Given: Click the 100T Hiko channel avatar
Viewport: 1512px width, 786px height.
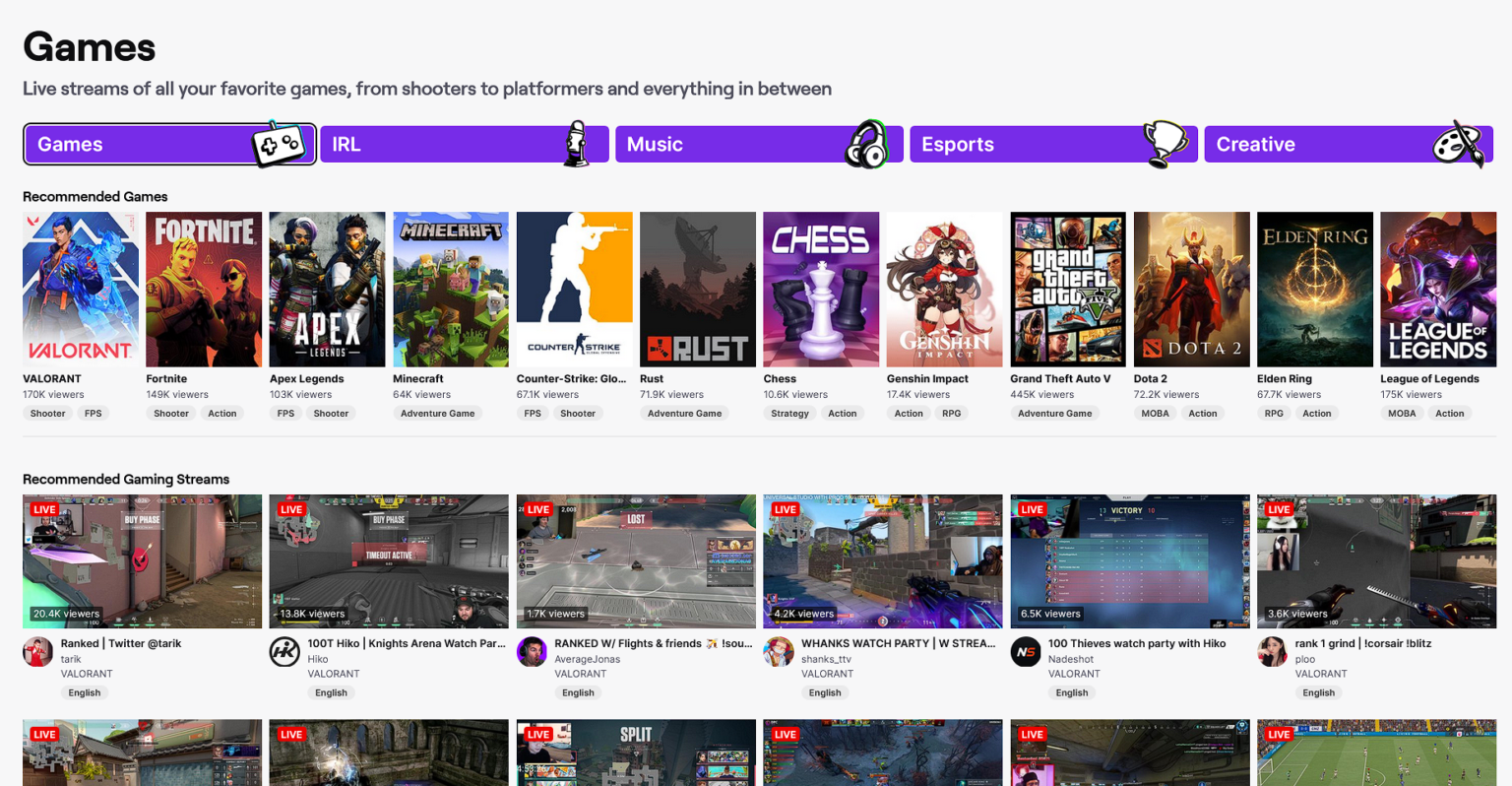Looking at the screenshot, I should 284,652.
